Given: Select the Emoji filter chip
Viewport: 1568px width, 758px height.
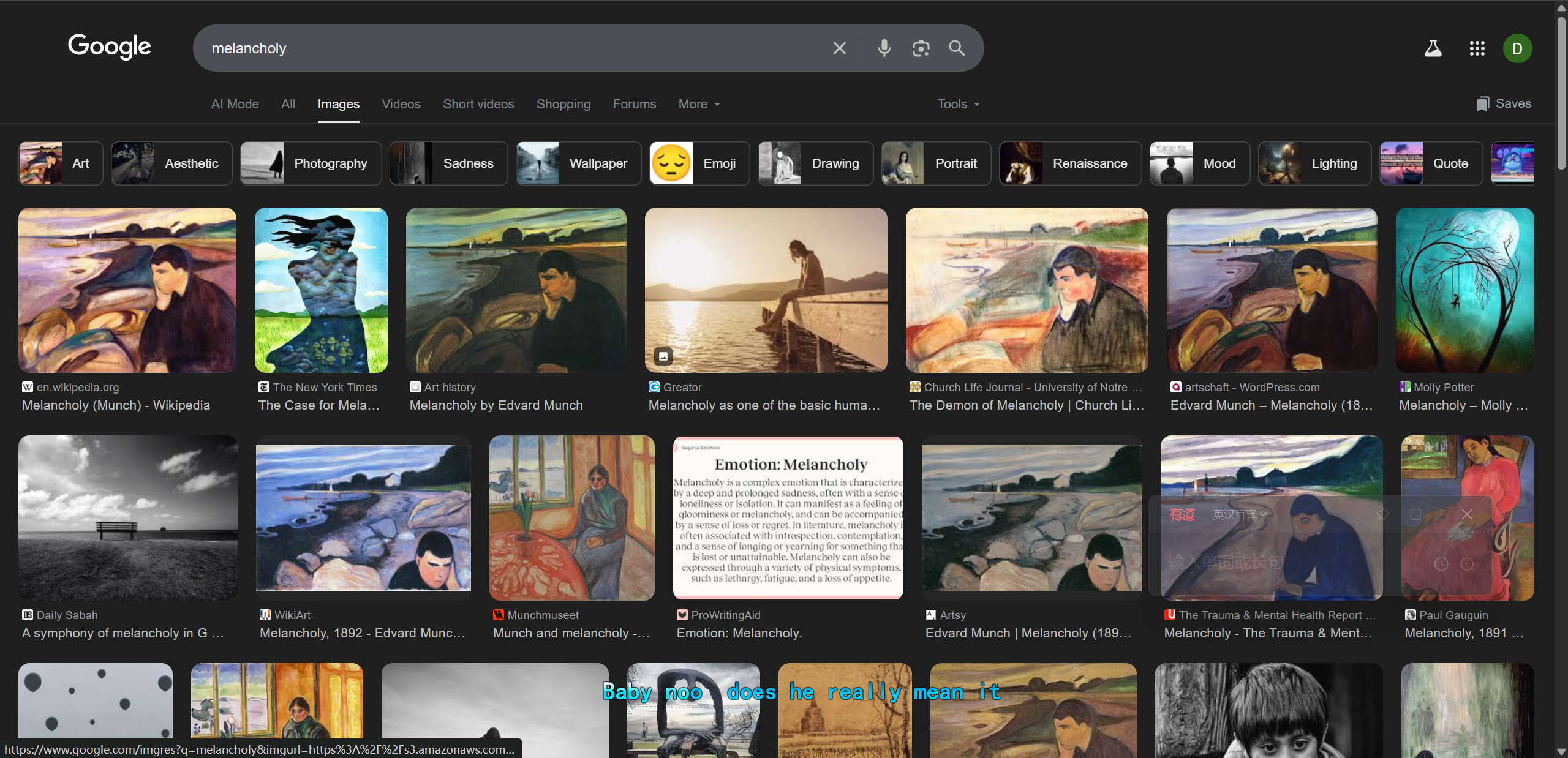Looking at the screenshot, I should [x=699, y=163].
